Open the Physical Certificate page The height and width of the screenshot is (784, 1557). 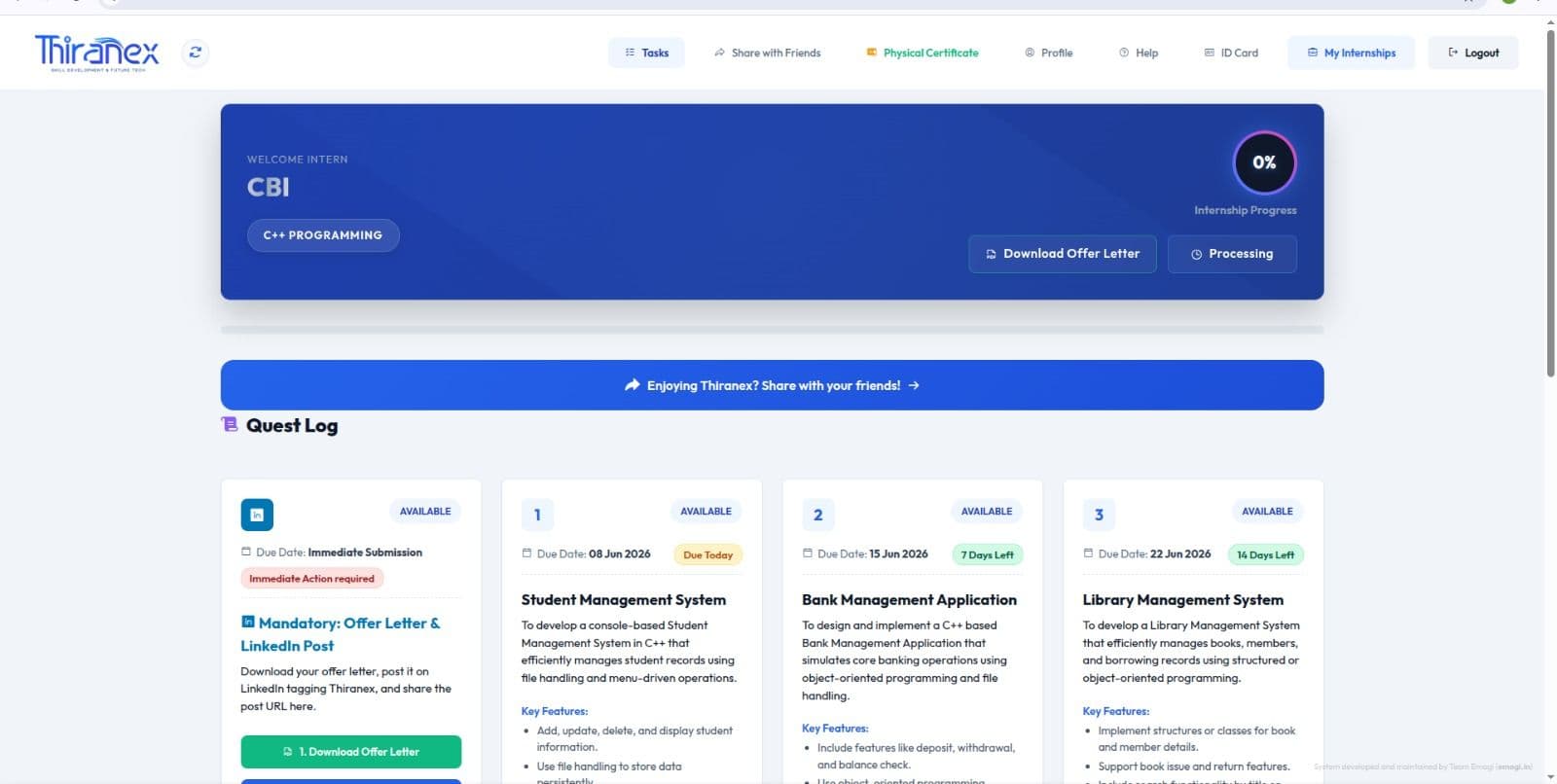(x=923, y=53)
